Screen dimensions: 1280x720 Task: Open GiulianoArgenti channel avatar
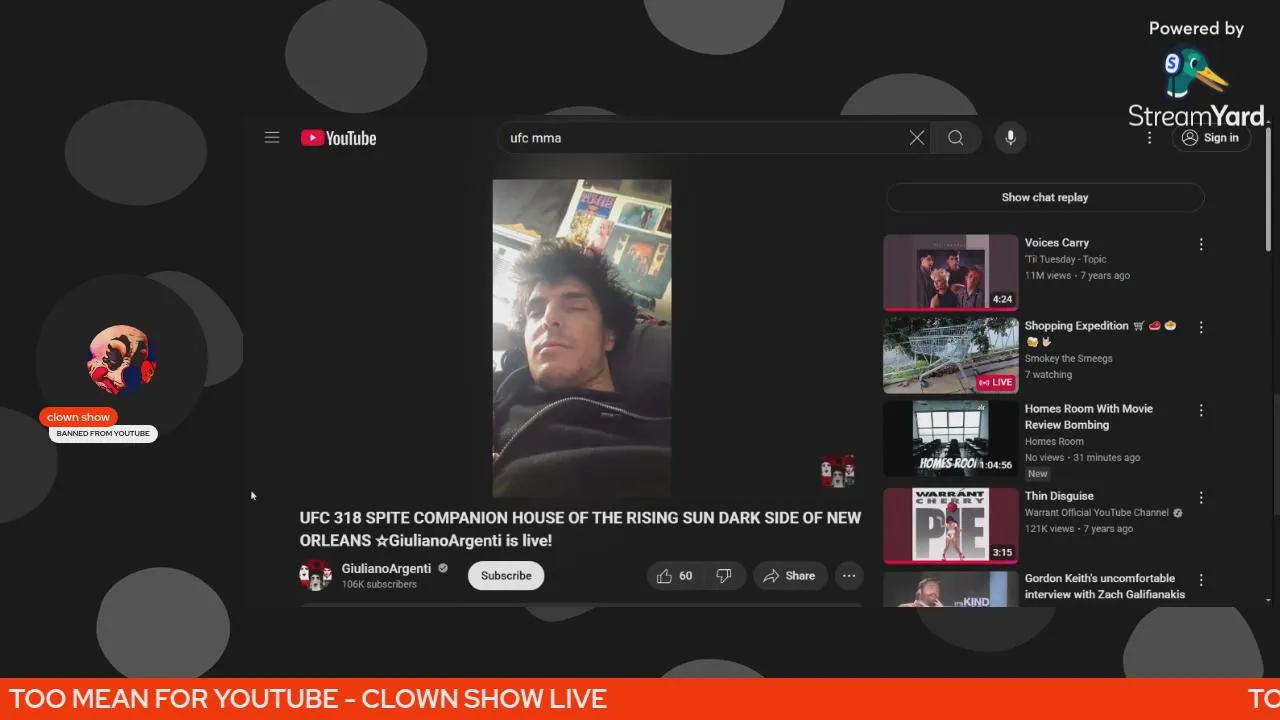pos(315,576)
